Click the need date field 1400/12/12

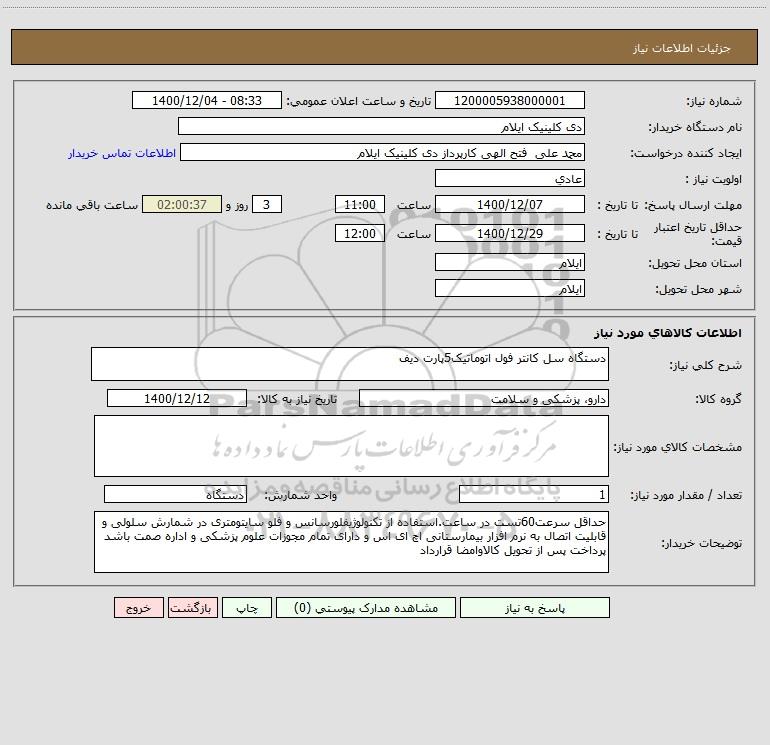177,398
